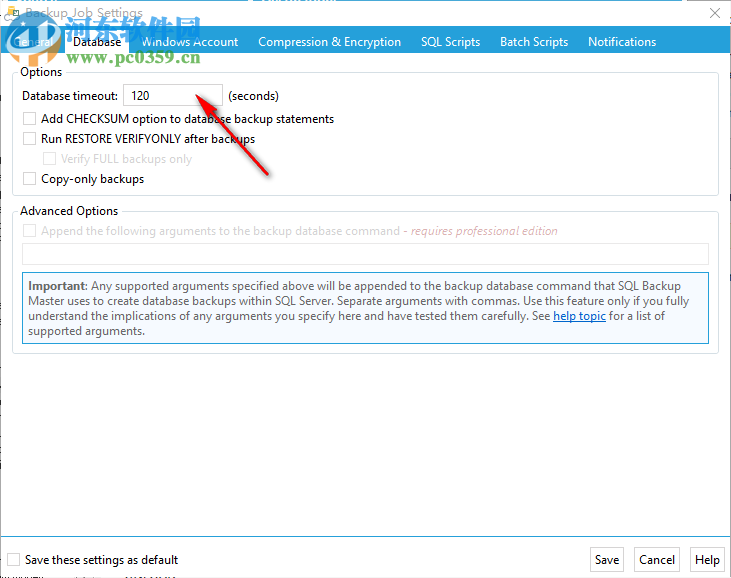Switch to the General tab

pos(33,42)
